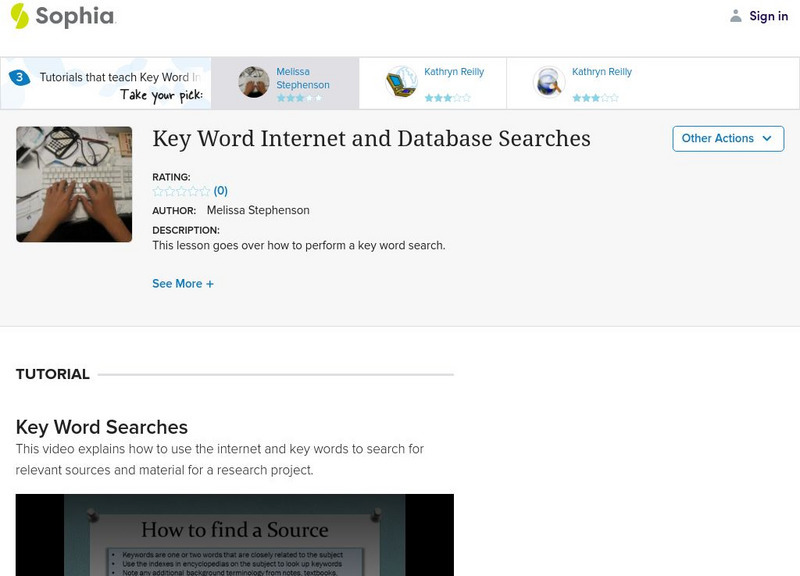Click the tutorials count badge showing 3
Viewport: 800px width, 576px height.
pos(19,77)
